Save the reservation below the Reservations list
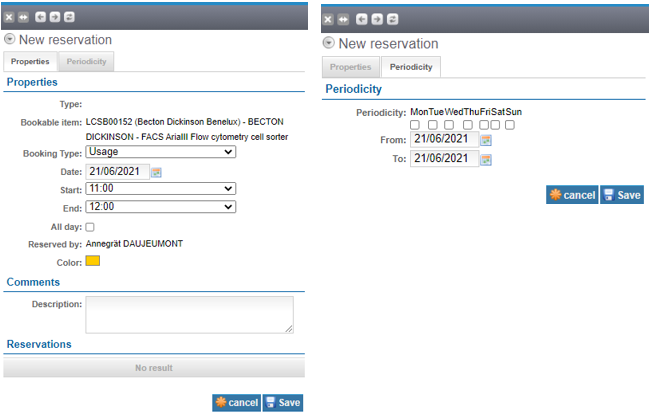664x420 pixels. click(x=282, y=402)
